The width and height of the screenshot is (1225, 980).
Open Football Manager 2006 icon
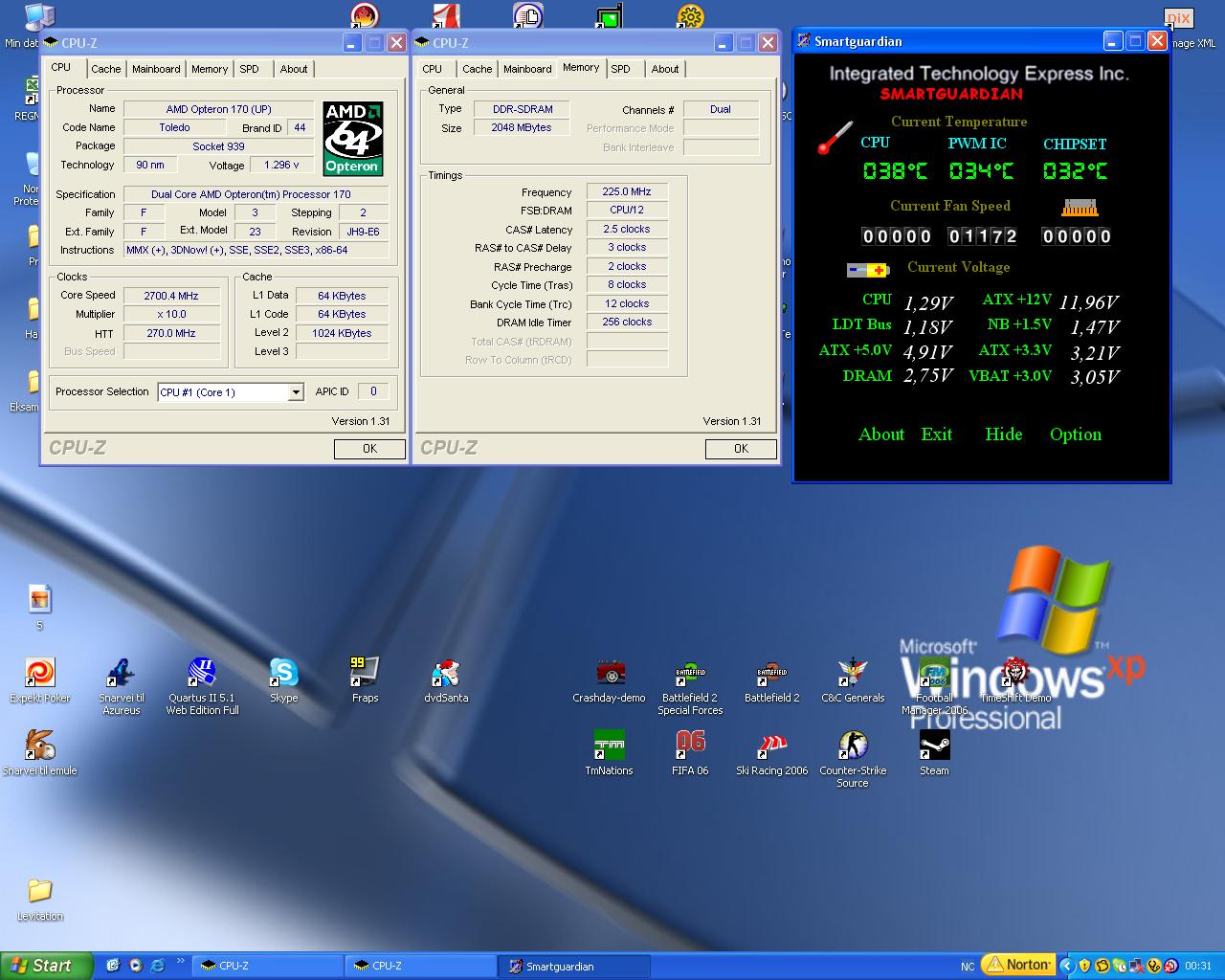click(x=934, y=685)
